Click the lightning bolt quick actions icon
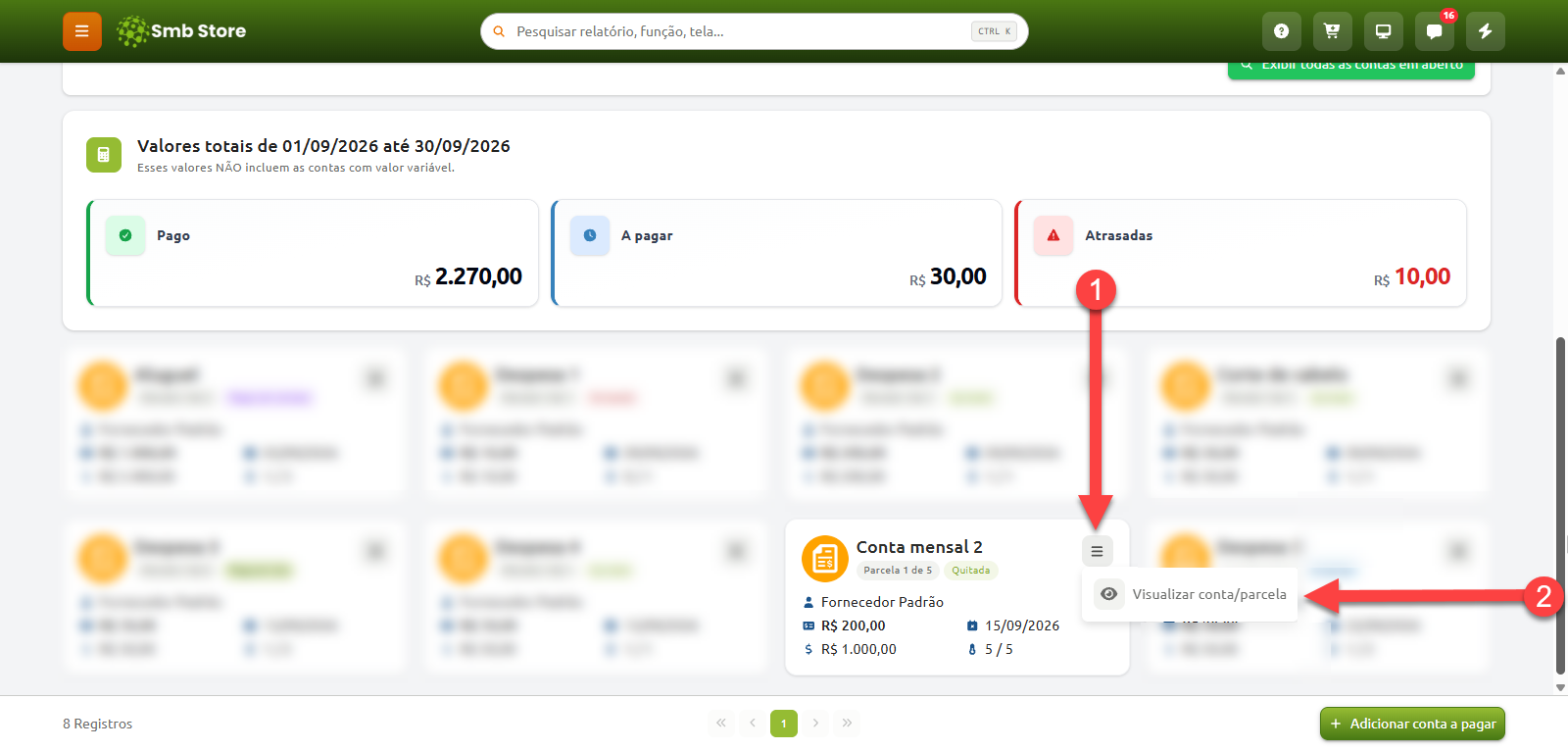The height and width of the screenshot is (750, 1568). pos(1485,31)
